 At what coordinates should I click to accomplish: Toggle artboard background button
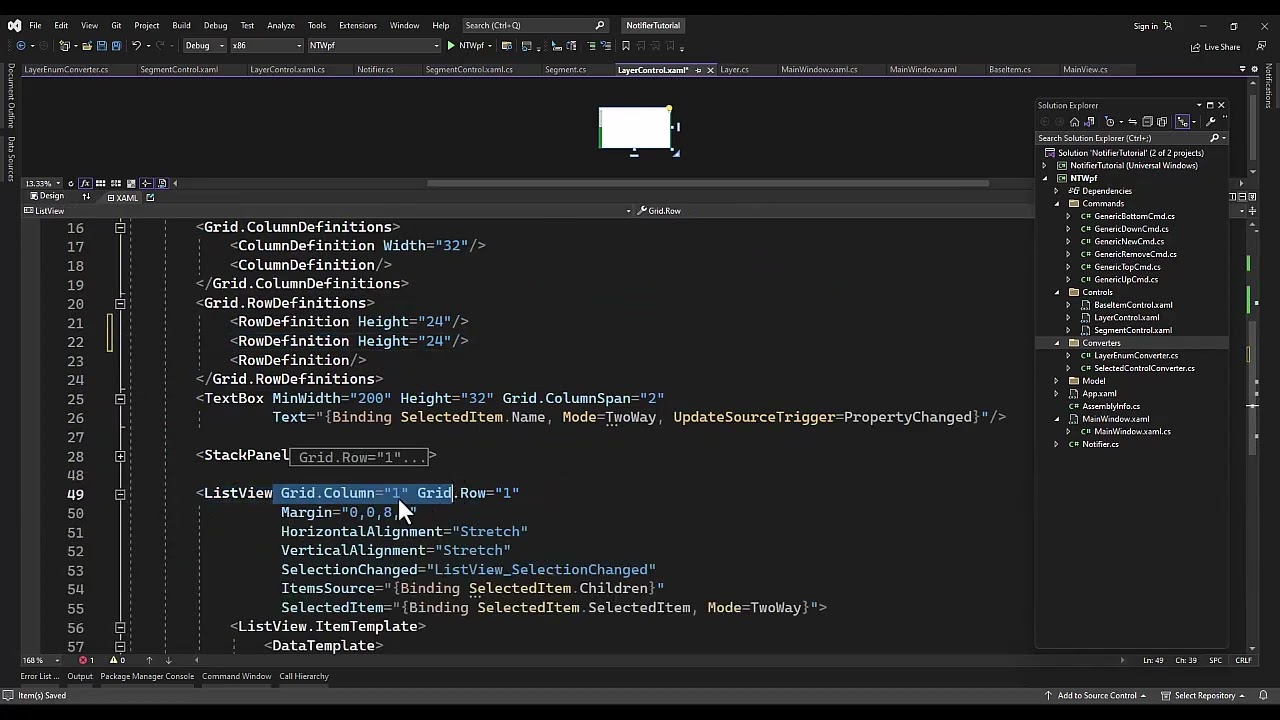coord(131,183)
